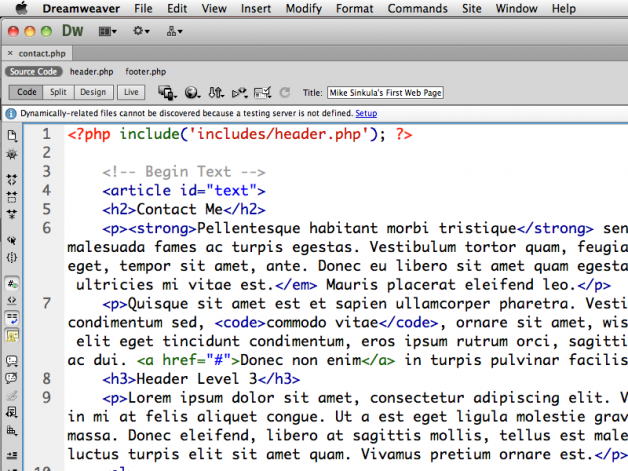Click line number 1 in the gutter

pyautogui.click(x=46, y=134)
